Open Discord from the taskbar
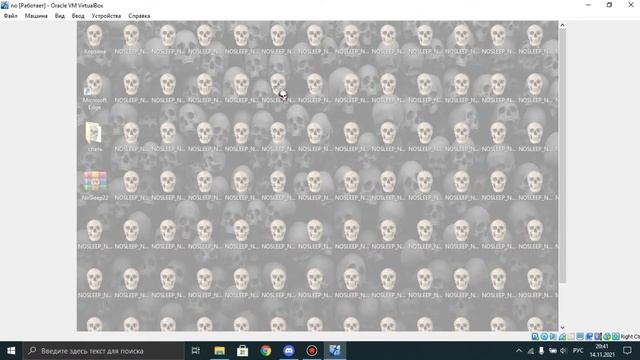 pyautogui.click(x=289, y=351)
